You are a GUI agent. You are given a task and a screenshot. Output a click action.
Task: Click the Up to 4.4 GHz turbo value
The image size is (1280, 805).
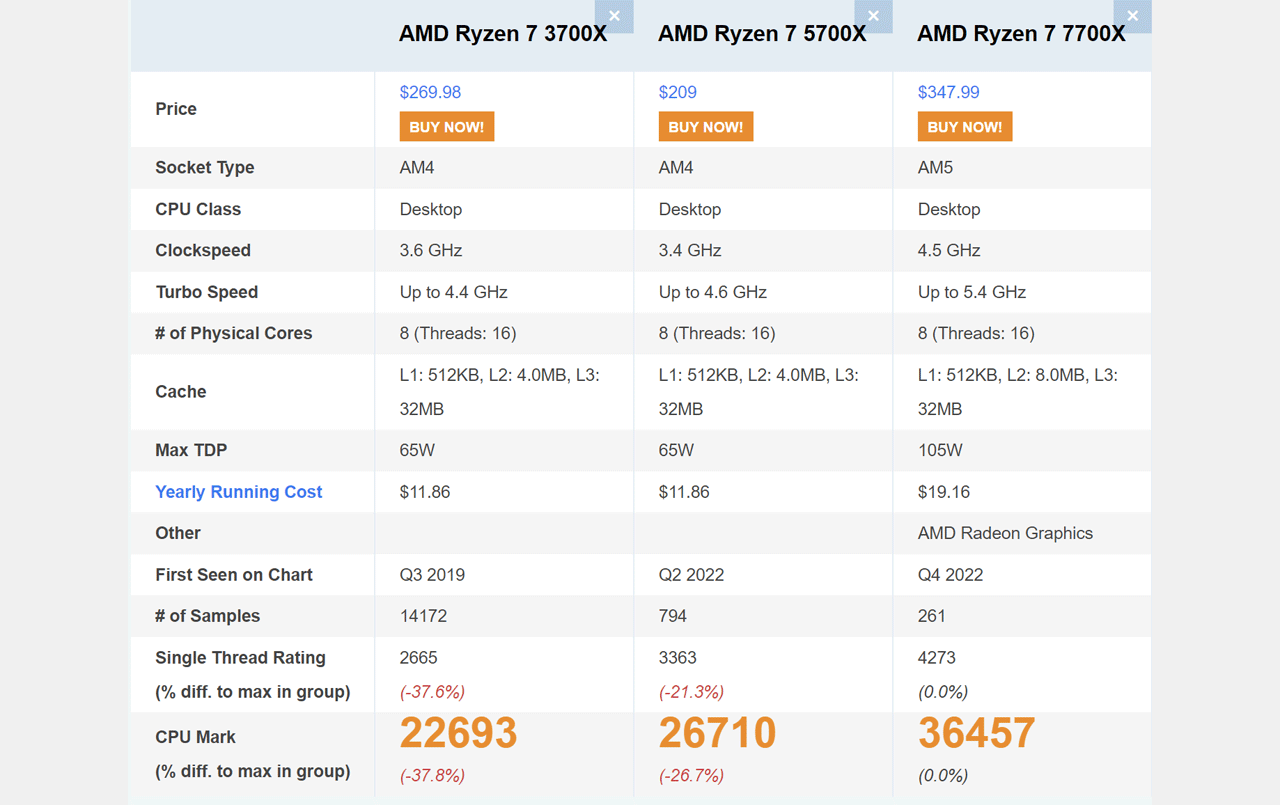454,293
